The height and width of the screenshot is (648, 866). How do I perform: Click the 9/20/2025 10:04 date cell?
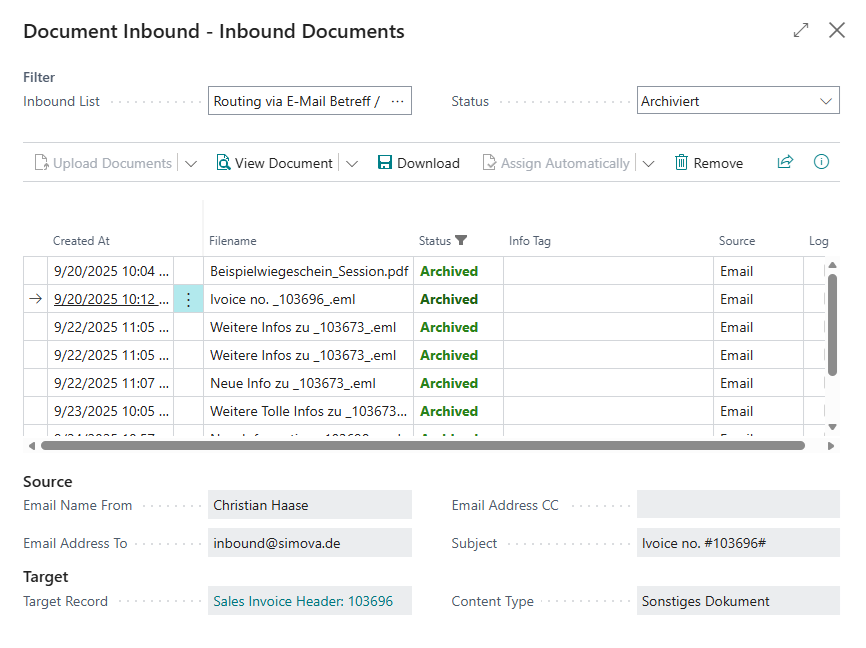pyautogui.click(x=110, y=271)
